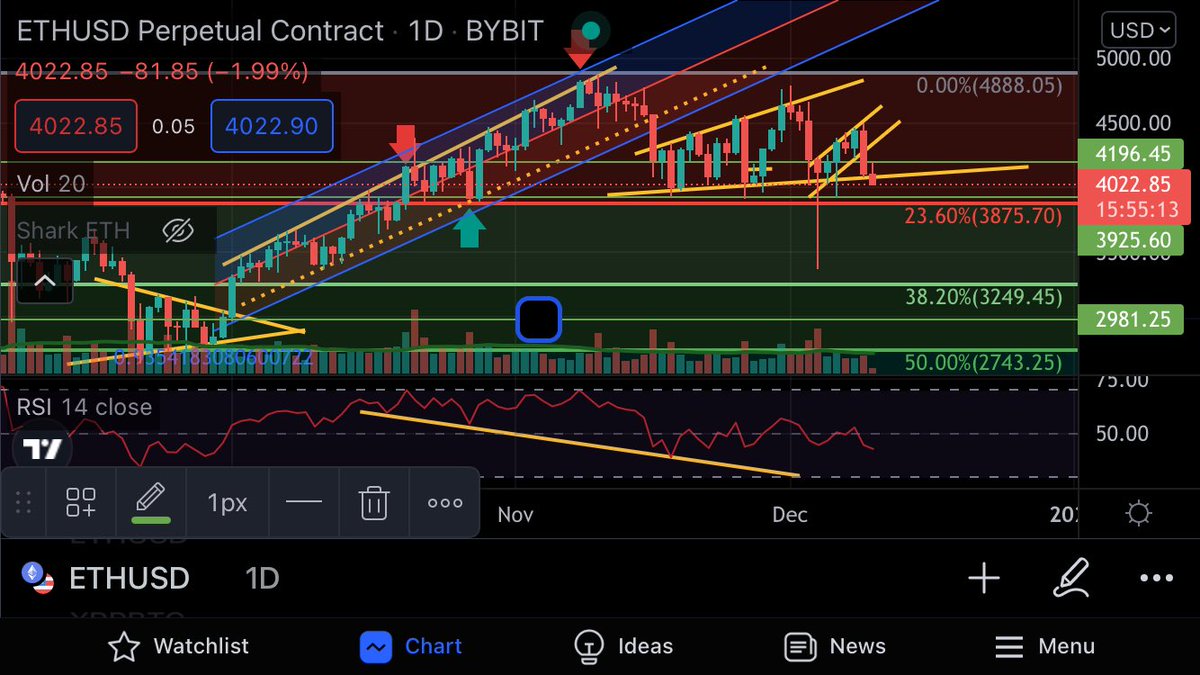The width and height of the screenshot is (1200, 675).
Task: Select the 0.00% Fibonacci level label
Action: tap(990, 86)
